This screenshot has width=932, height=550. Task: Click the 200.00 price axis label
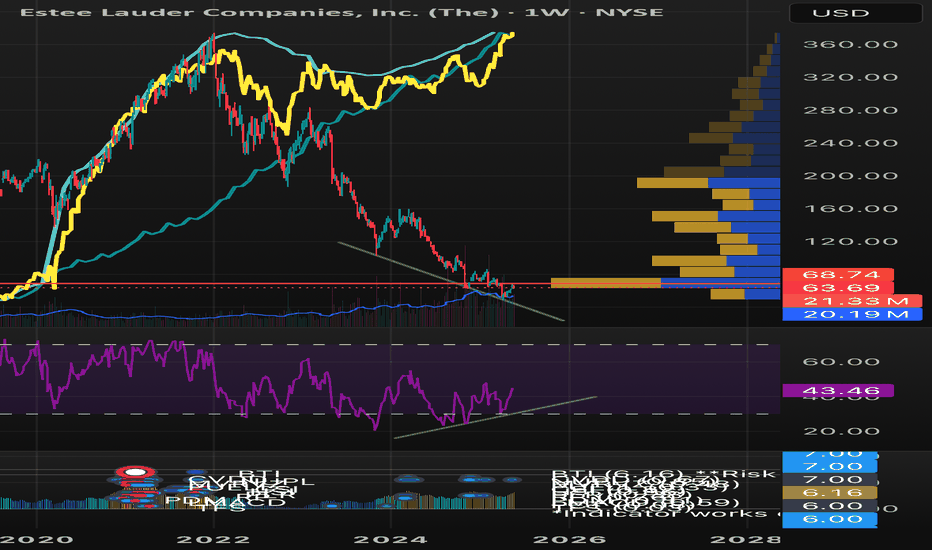pyautogui.click(x=850, y=175)
